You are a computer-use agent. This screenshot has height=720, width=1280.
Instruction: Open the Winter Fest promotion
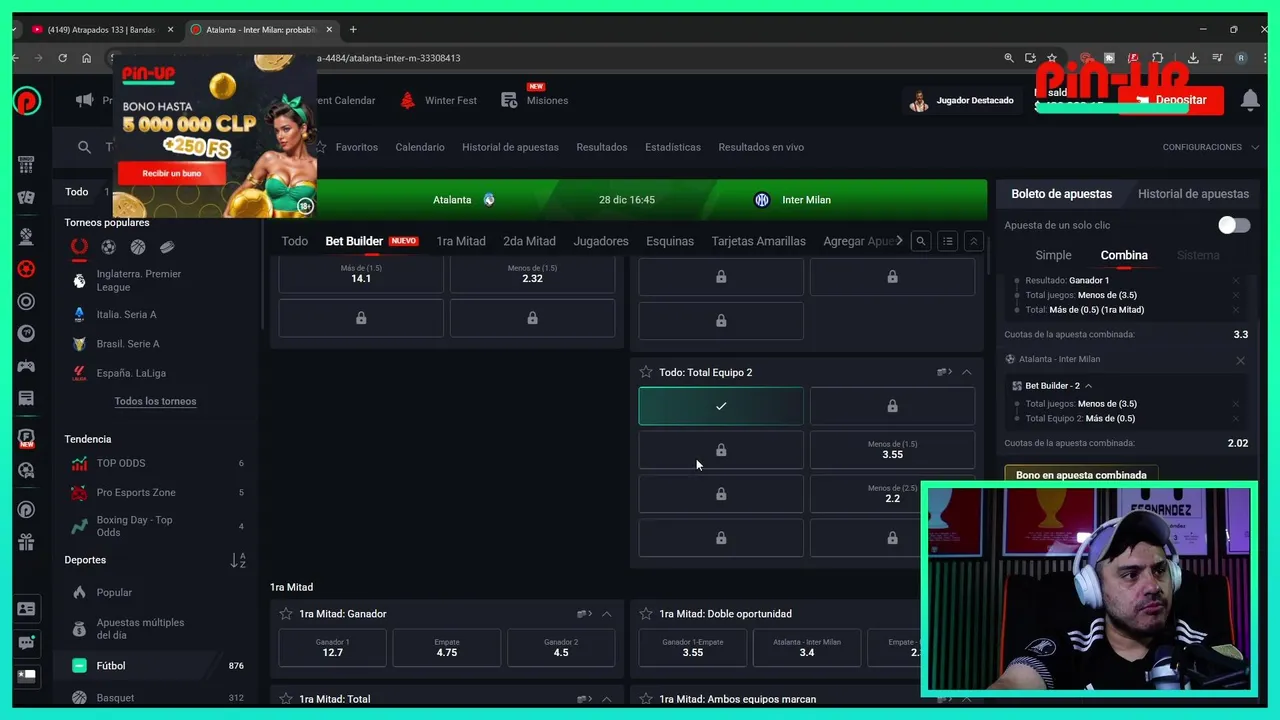click(438, 100)
